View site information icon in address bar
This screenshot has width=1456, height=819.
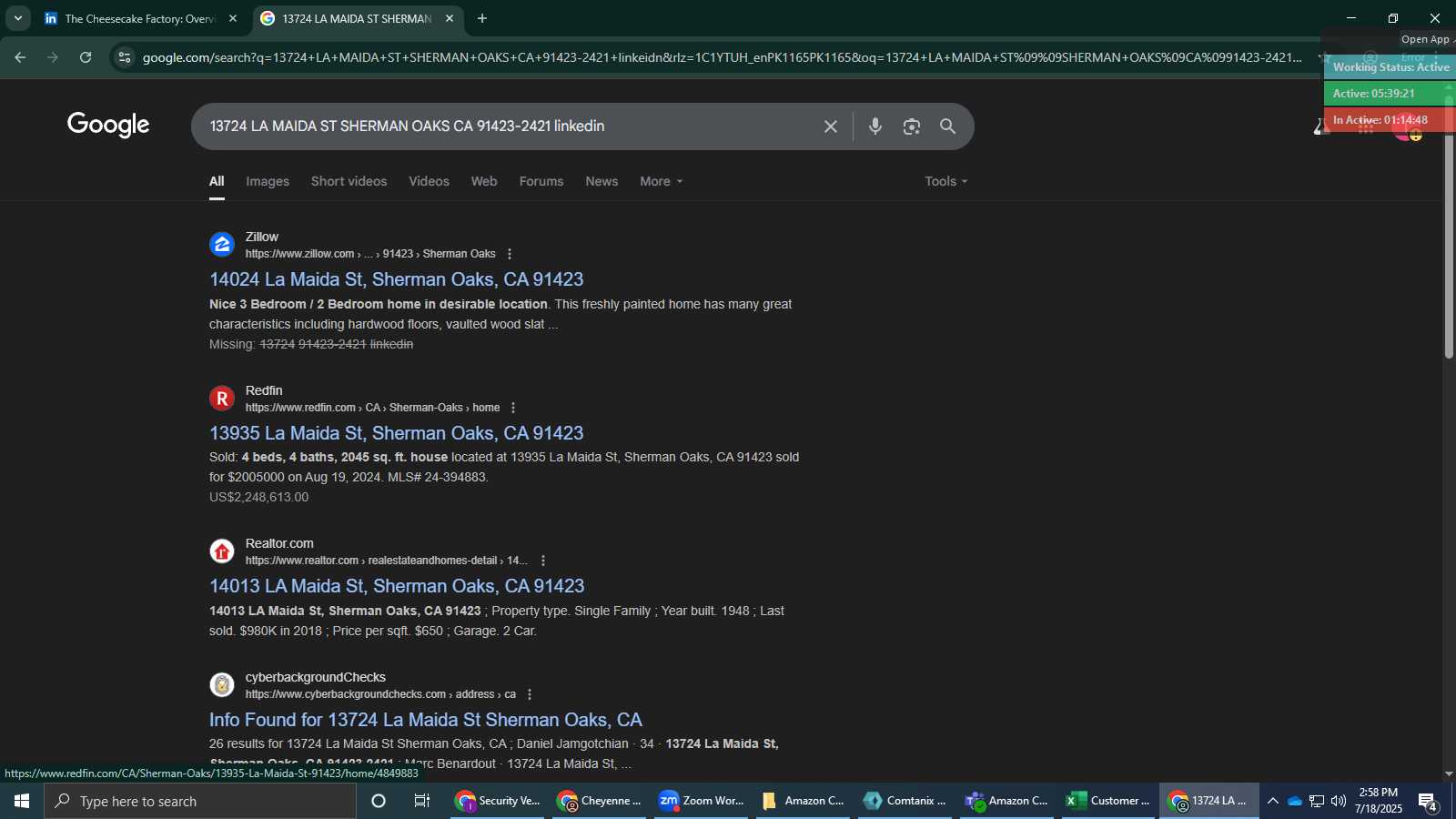(x=125, y=57)
